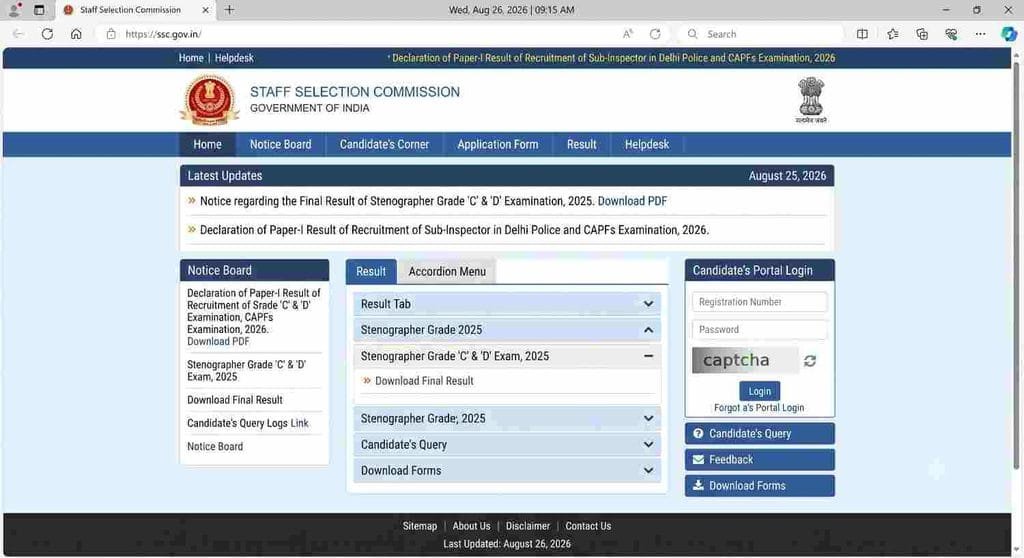Click the August 25, 2026 date text
Screen dimensions: 1024x558
[787, 176]
